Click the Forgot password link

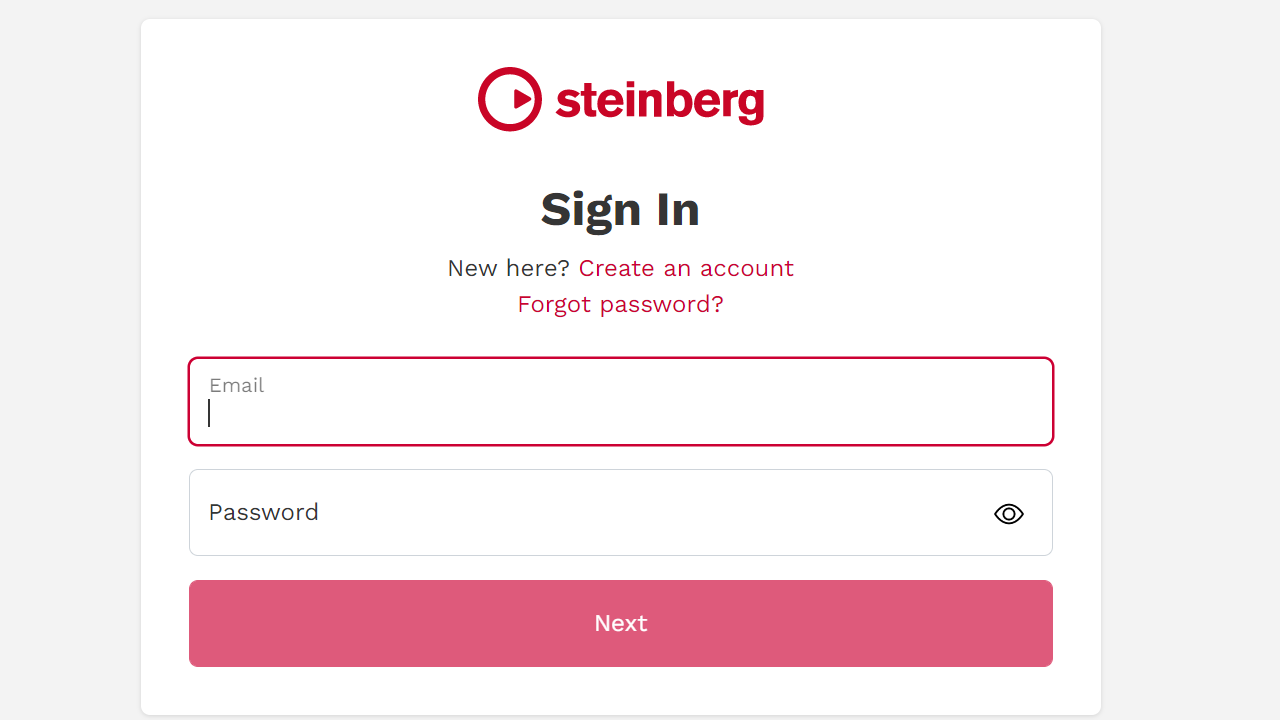620,304
